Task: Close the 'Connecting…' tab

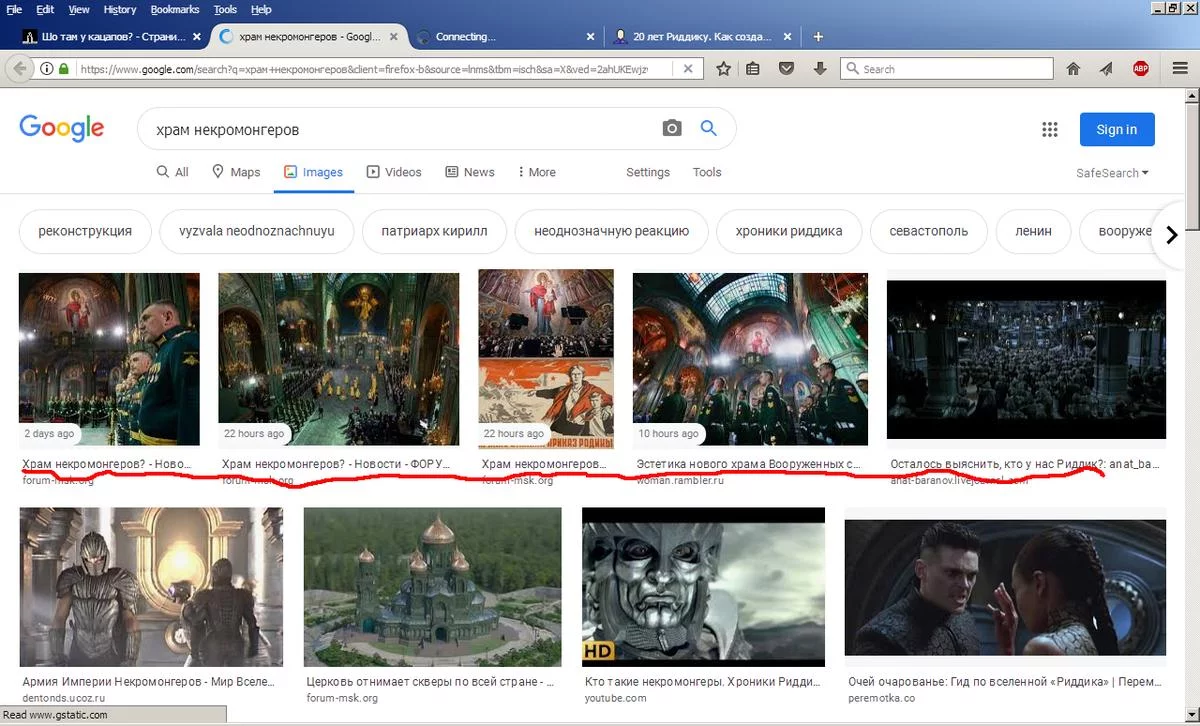Action: (x=591, y=36)
